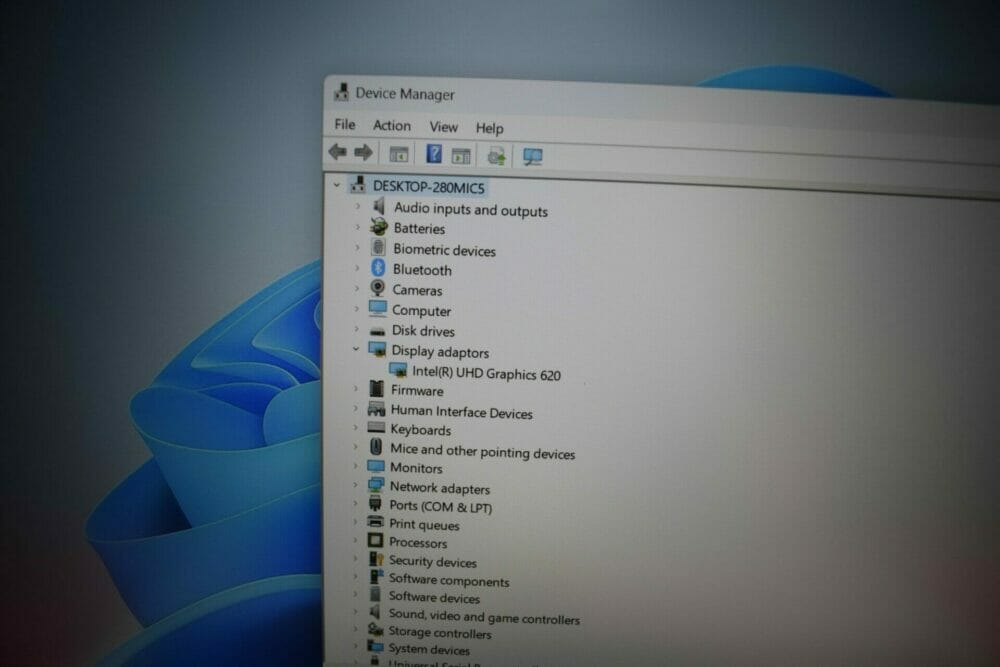Click the Show/Hide console tree toolbar icon
This screenshot has height=667, width=1000.
click(399, 154)
